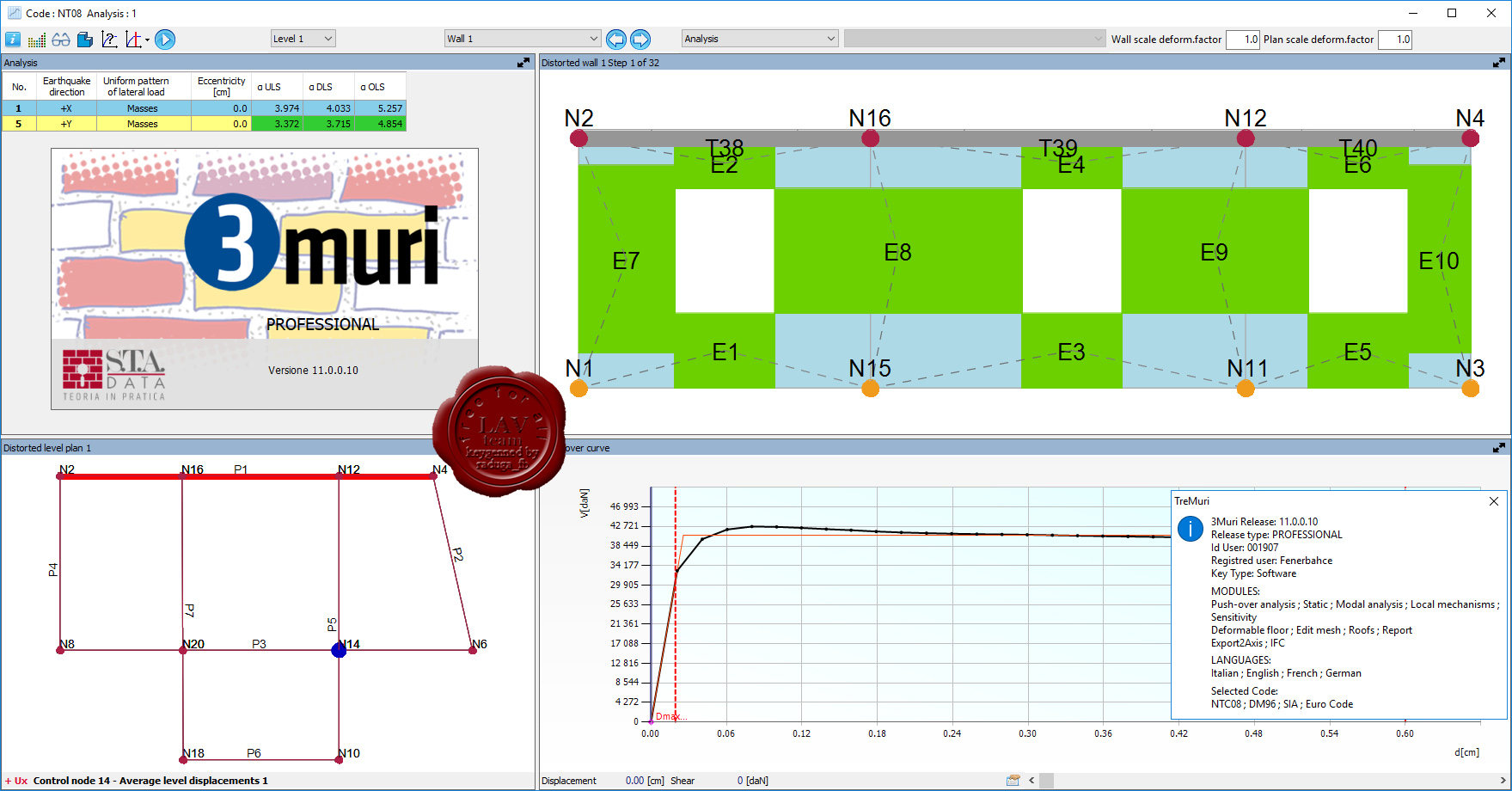Open the Analysis dropdown in the toolbar
Viewport: 1512px width, 791px height.
759,39
